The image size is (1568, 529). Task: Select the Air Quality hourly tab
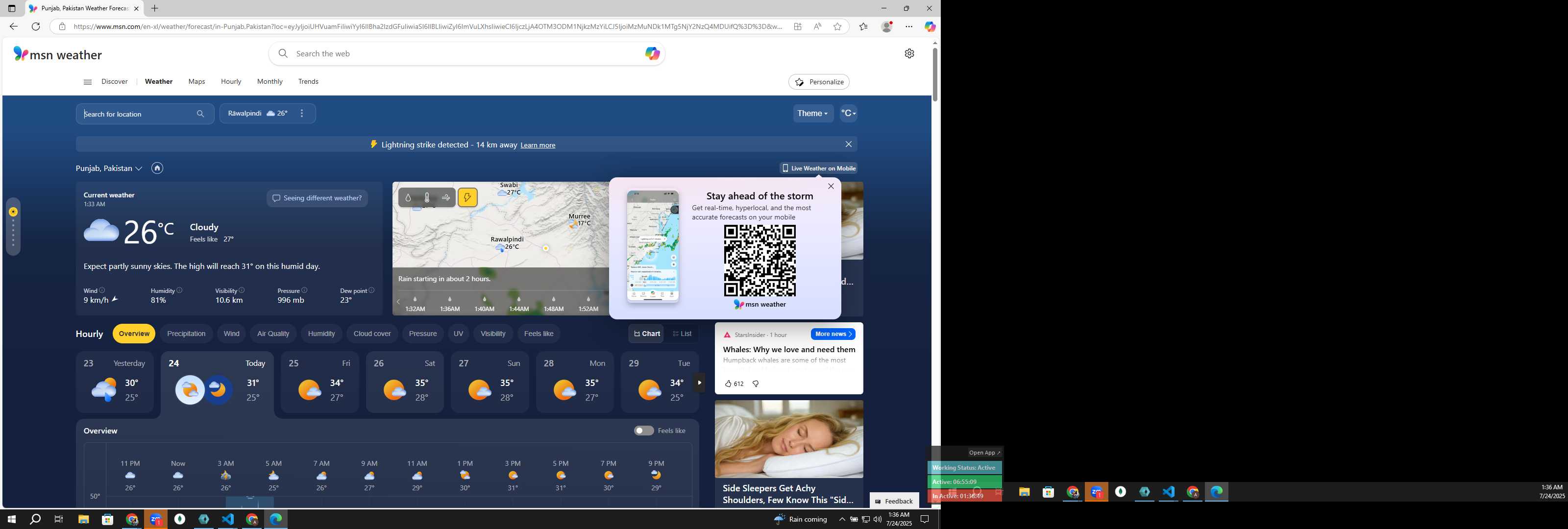coord(273,334)
